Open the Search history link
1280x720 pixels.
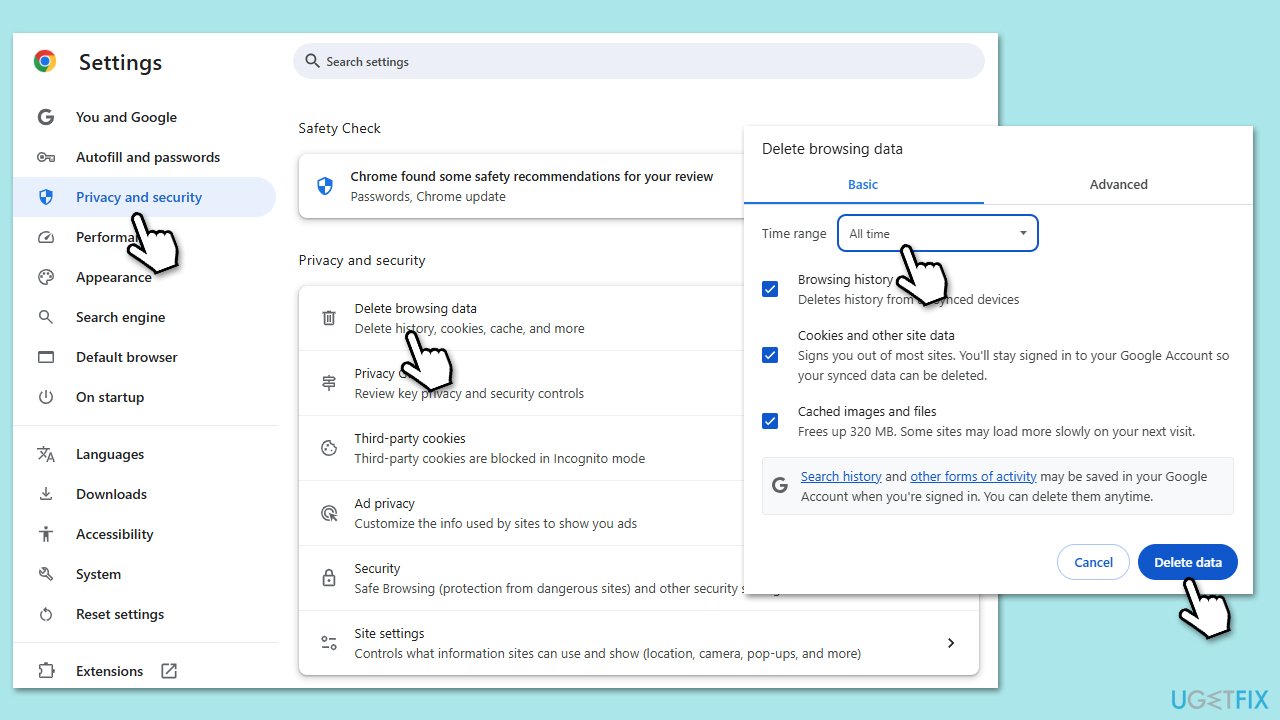[841, 476]
